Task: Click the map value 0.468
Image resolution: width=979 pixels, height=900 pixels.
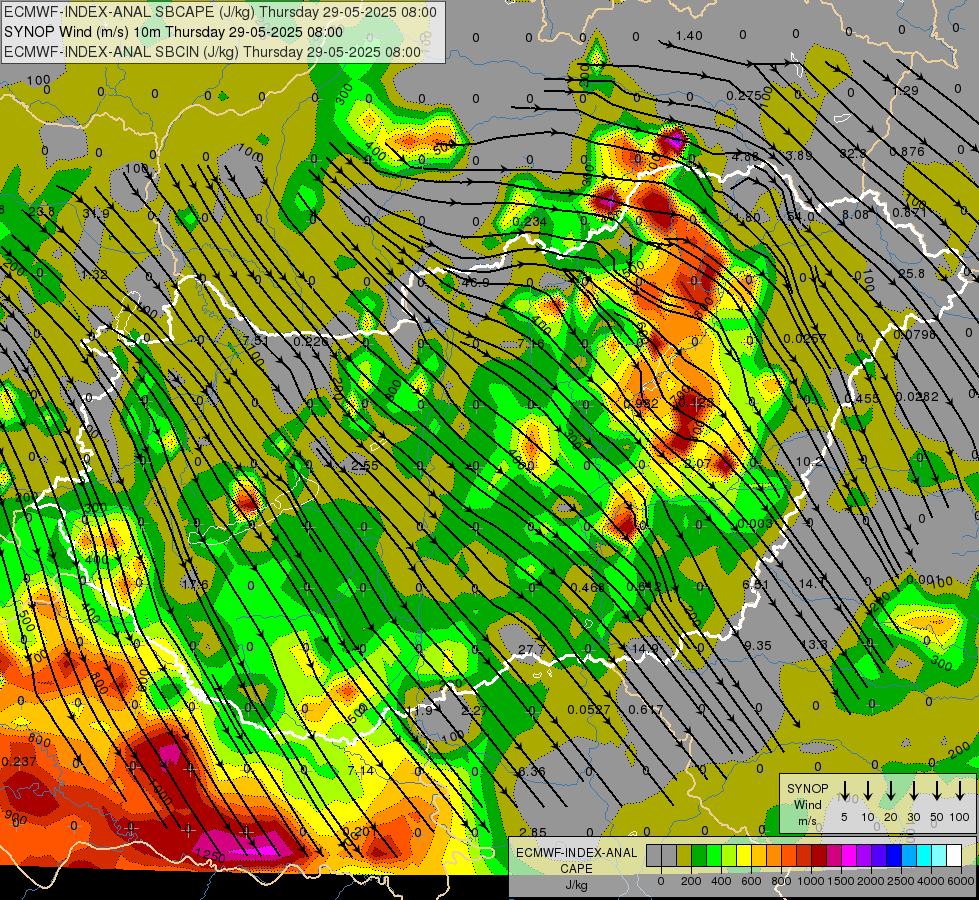Action: 588,587
